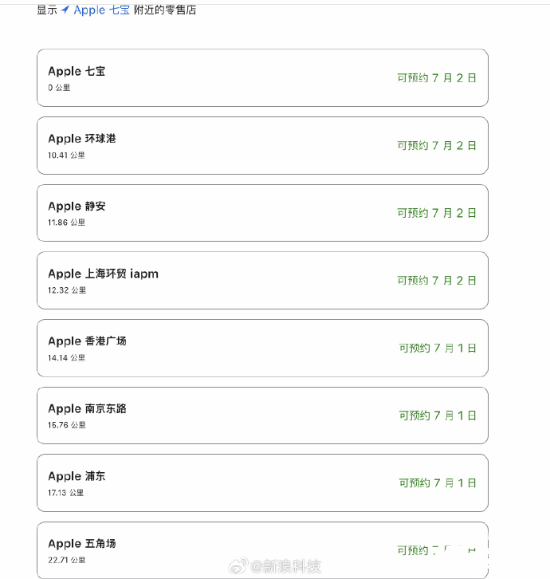Viewport: 550px width, 579px height.
Task: Click the 新浪科技 Weibo watermark
Action: click(x=275, y=566)
